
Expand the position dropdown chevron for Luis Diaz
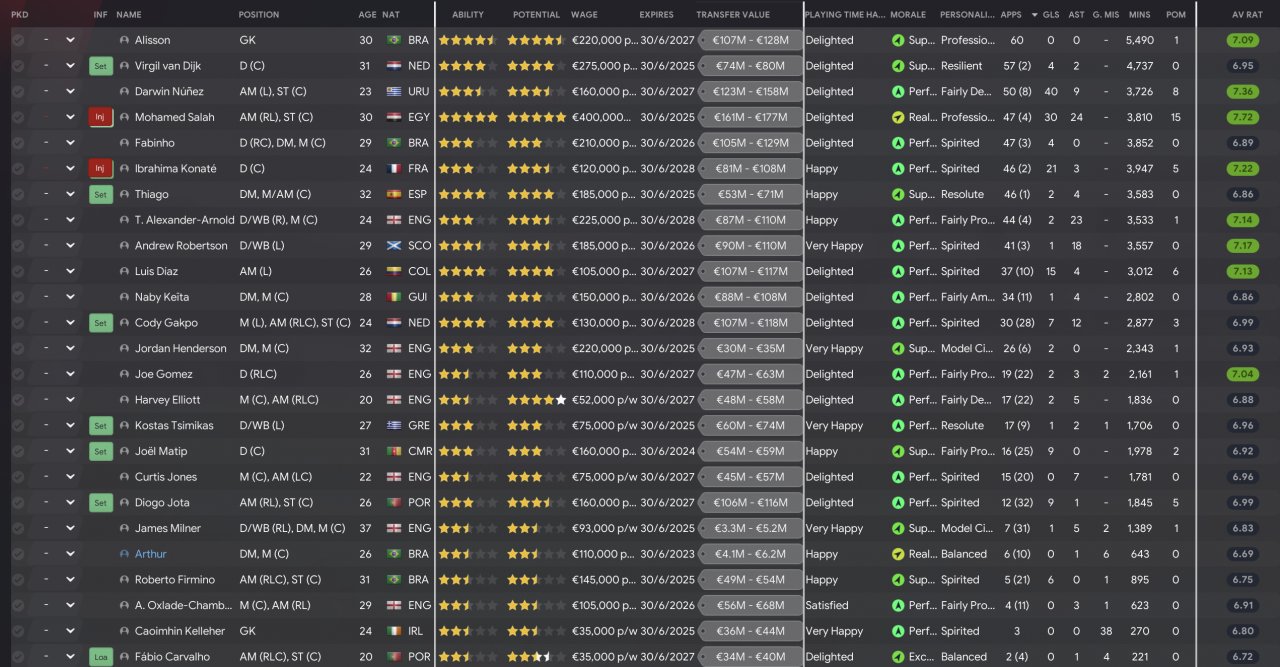(71, 271)
